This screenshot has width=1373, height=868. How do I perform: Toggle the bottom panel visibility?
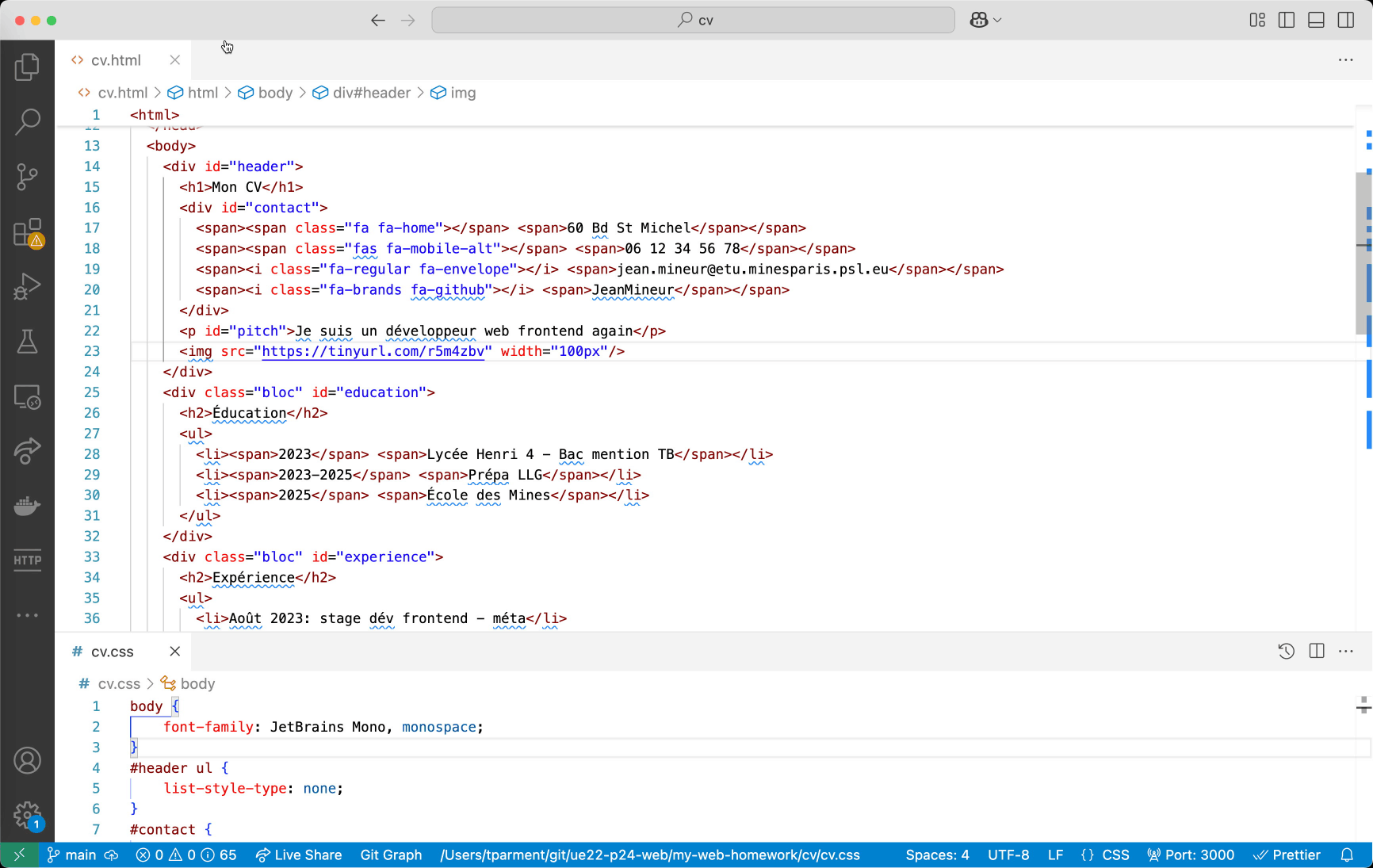(x=1316, y=20)
